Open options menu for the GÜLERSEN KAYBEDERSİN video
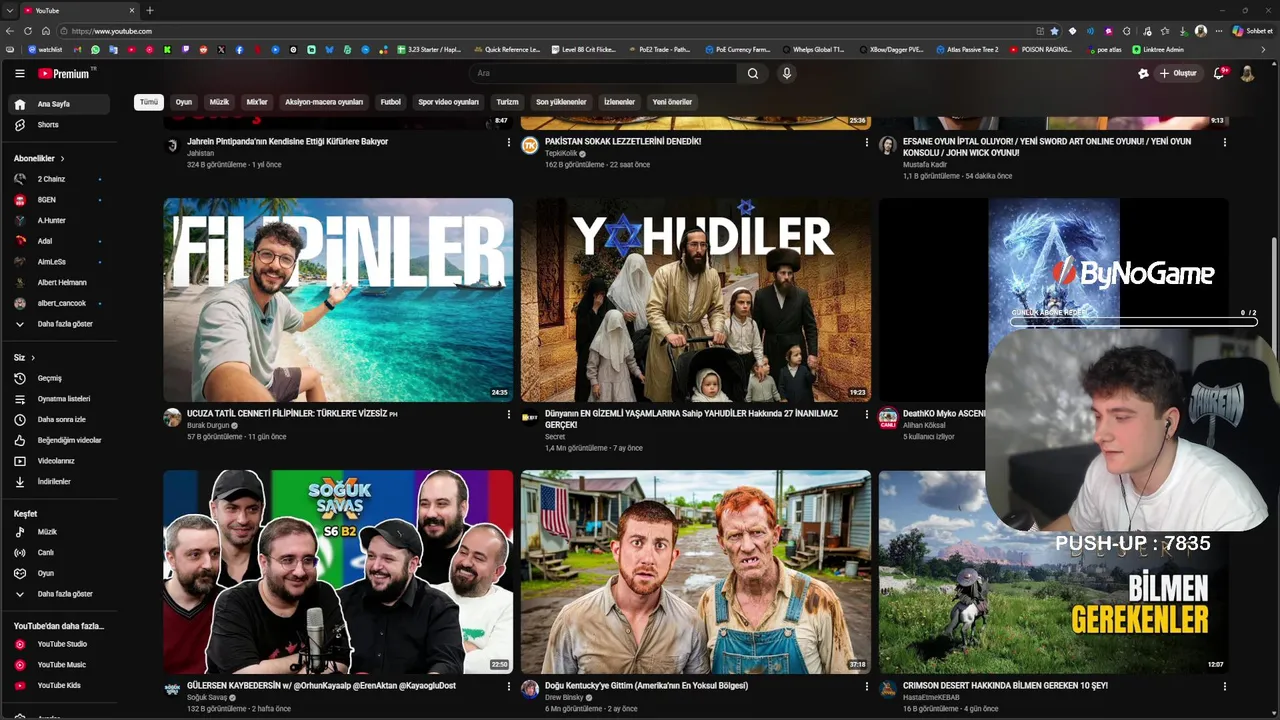This screenshot has height=720, width=1280. coord(509,687)
